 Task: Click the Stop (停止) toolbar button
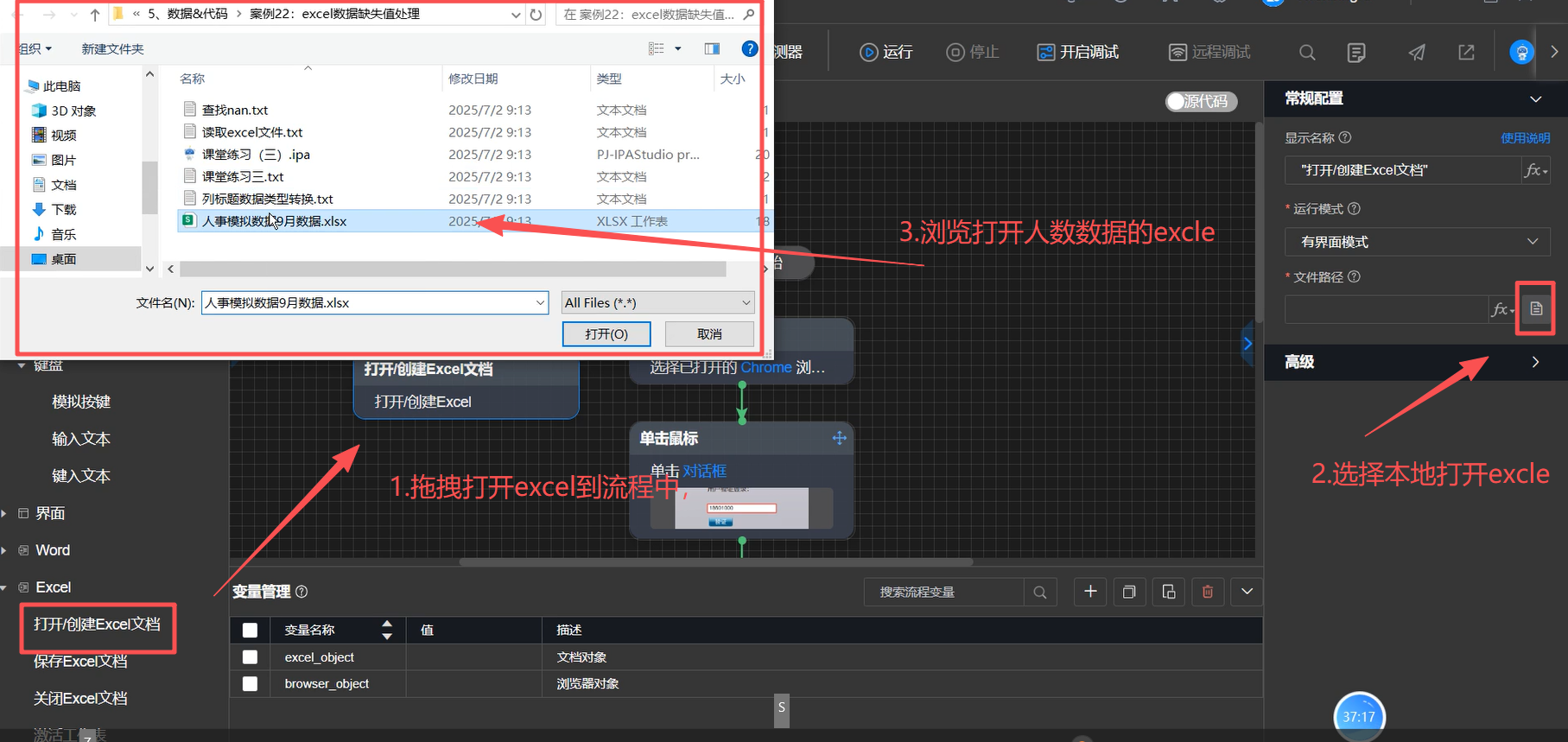tap(973, 52)
